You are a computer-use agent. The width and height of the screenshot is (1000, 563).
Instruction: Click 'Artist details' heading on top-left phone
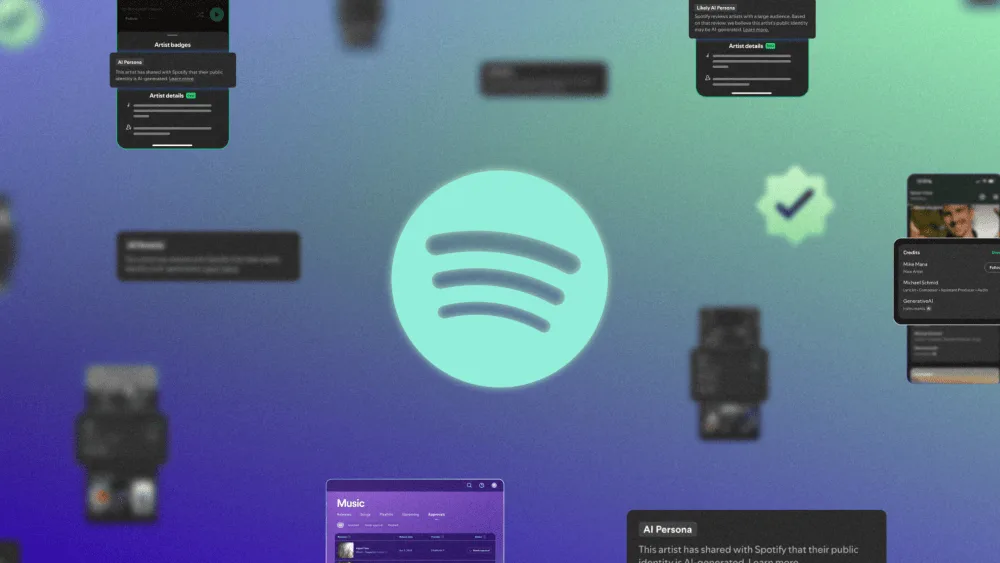(166, 96)
